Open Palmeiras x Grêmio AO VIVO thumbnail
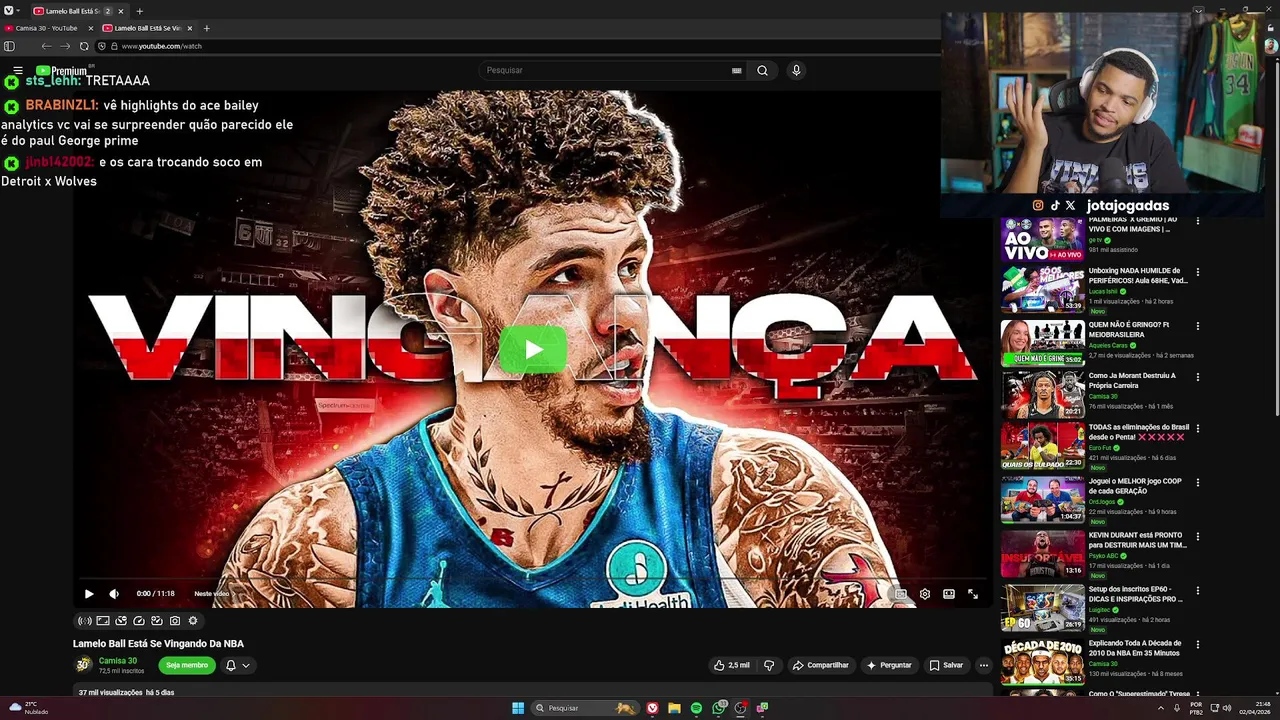Viewport: 1280px width, 720px height. 1042,239
